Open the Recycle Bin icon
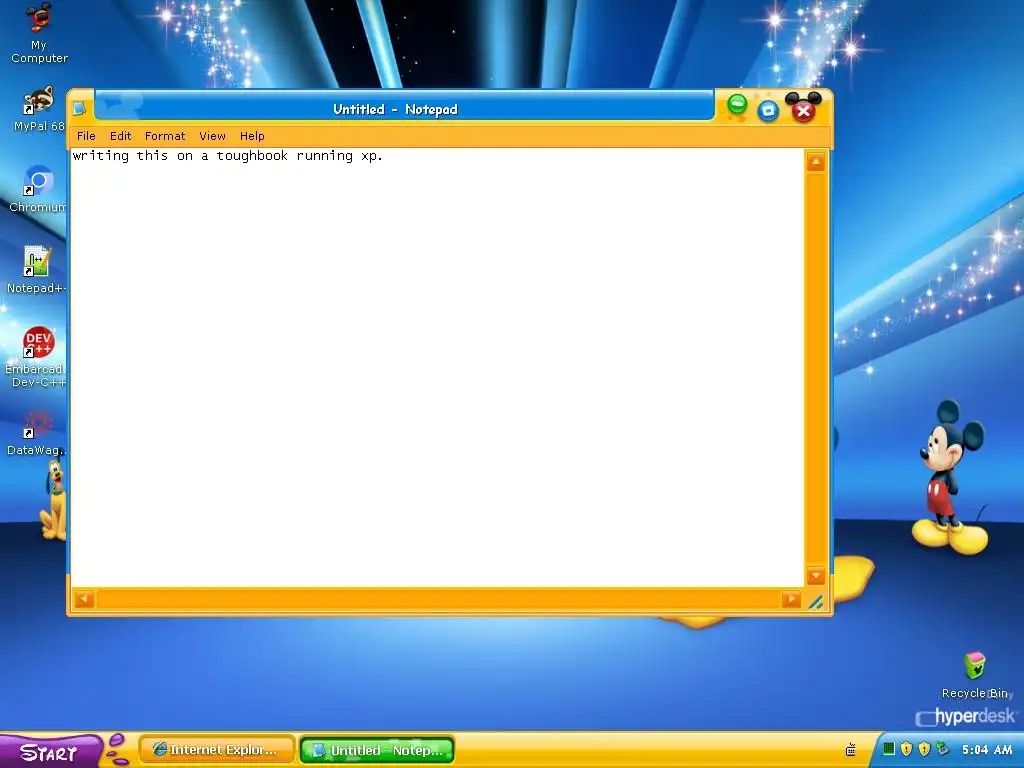 [975, 675]
